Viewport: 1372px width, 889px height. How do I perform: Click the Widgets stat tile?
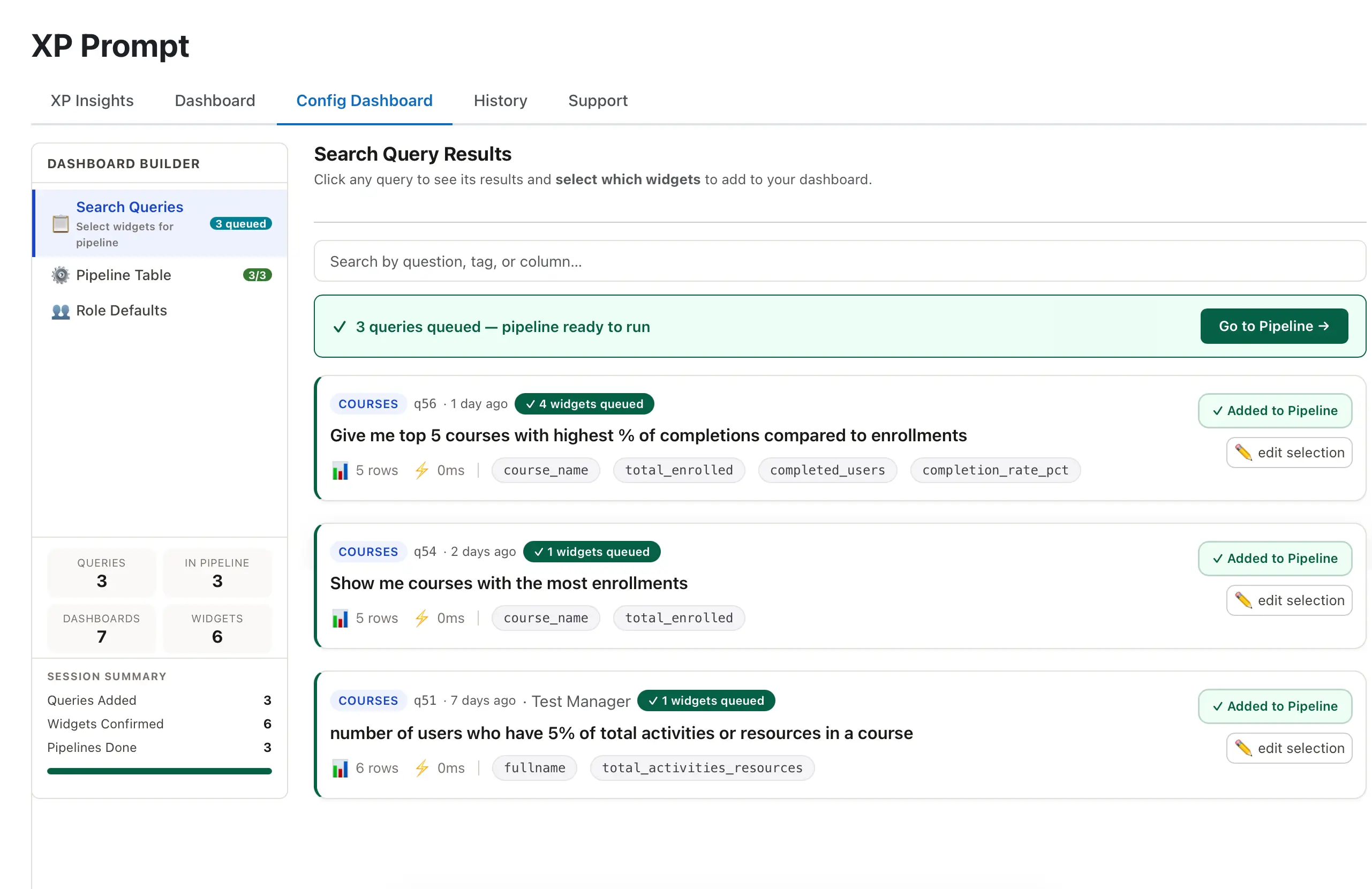217,628
